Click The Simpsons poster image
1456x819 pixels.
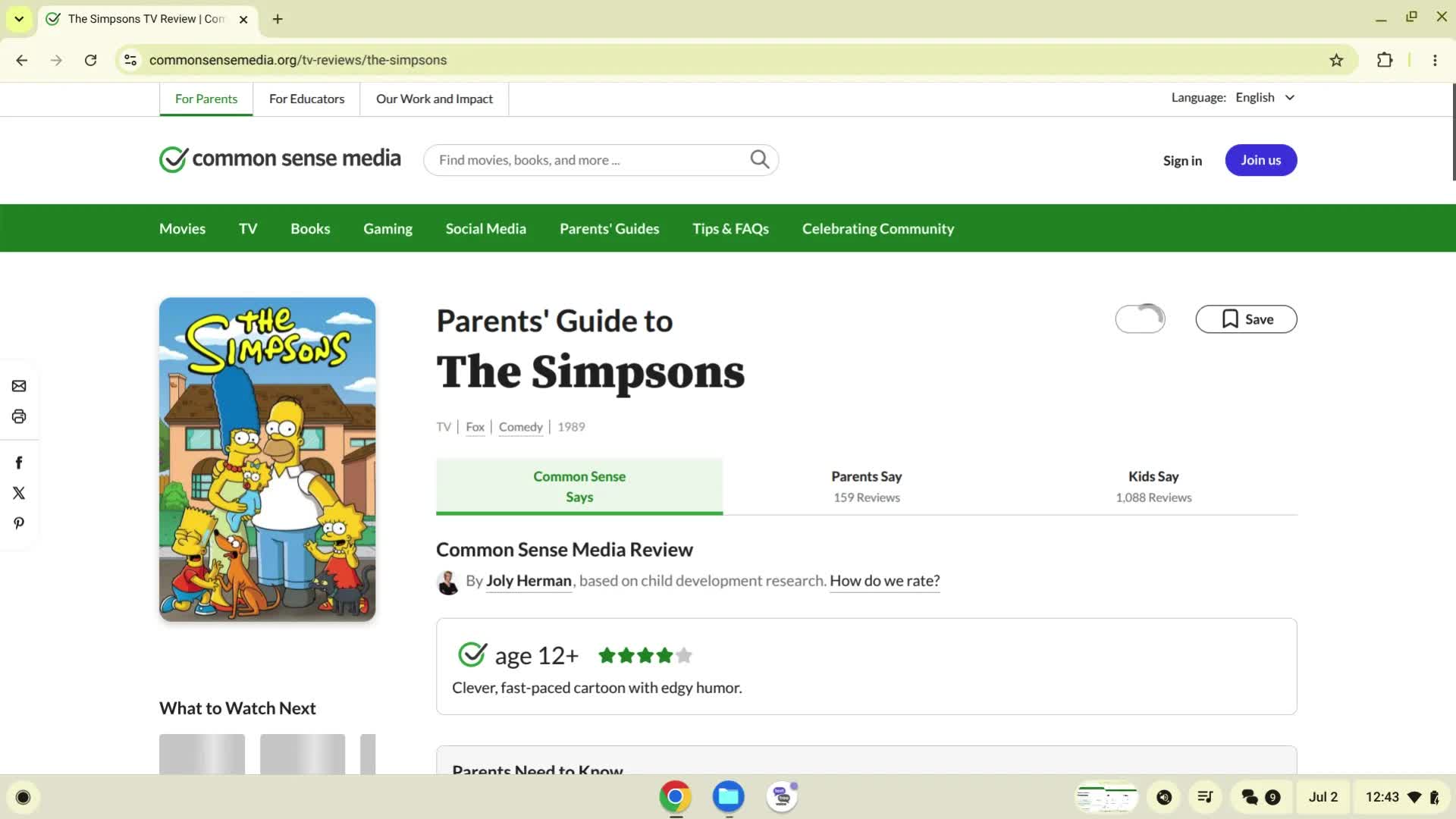(x=267, y=460)
